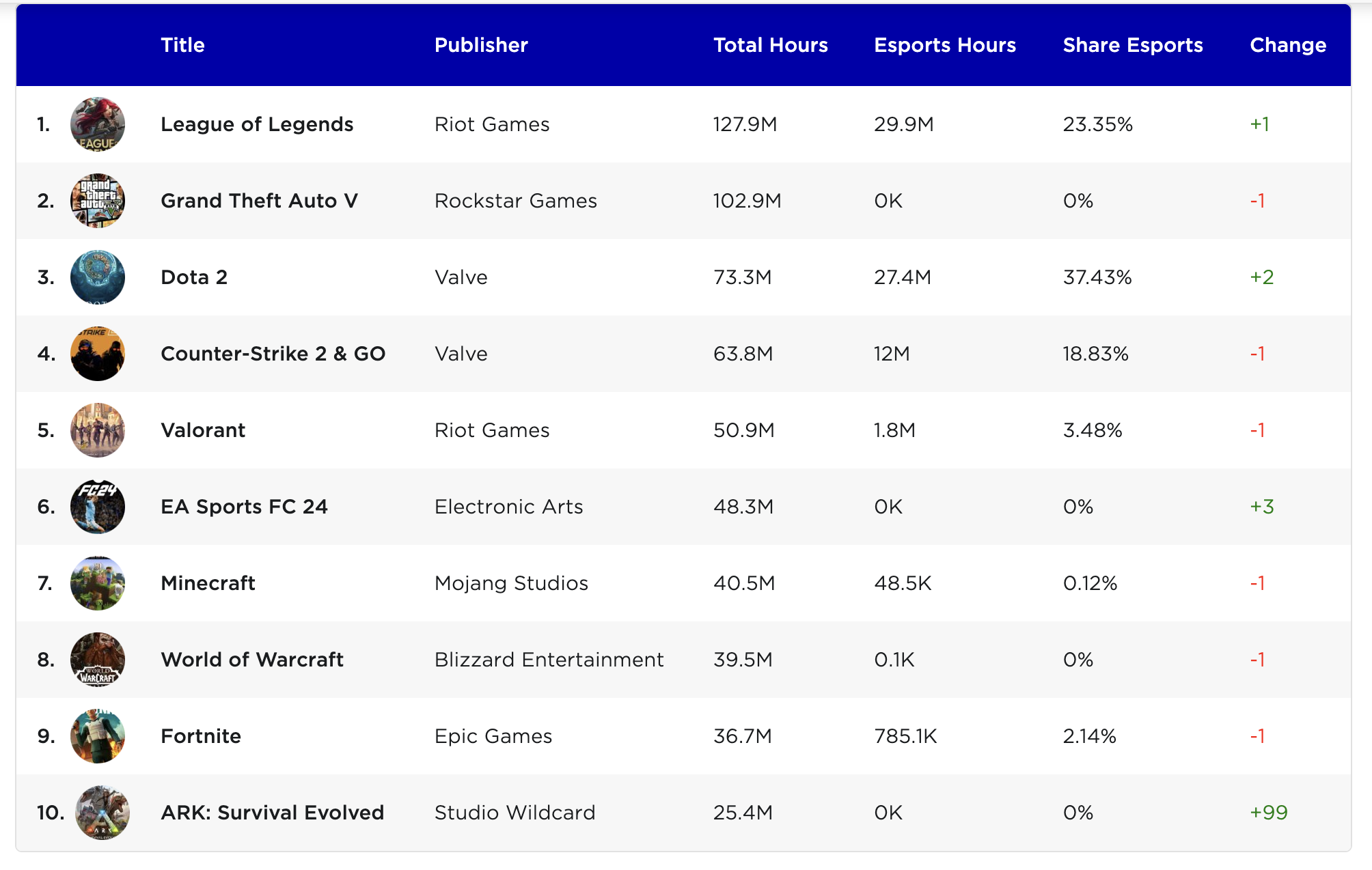
Task: Click the Change column header
Action: (1287, 45)
